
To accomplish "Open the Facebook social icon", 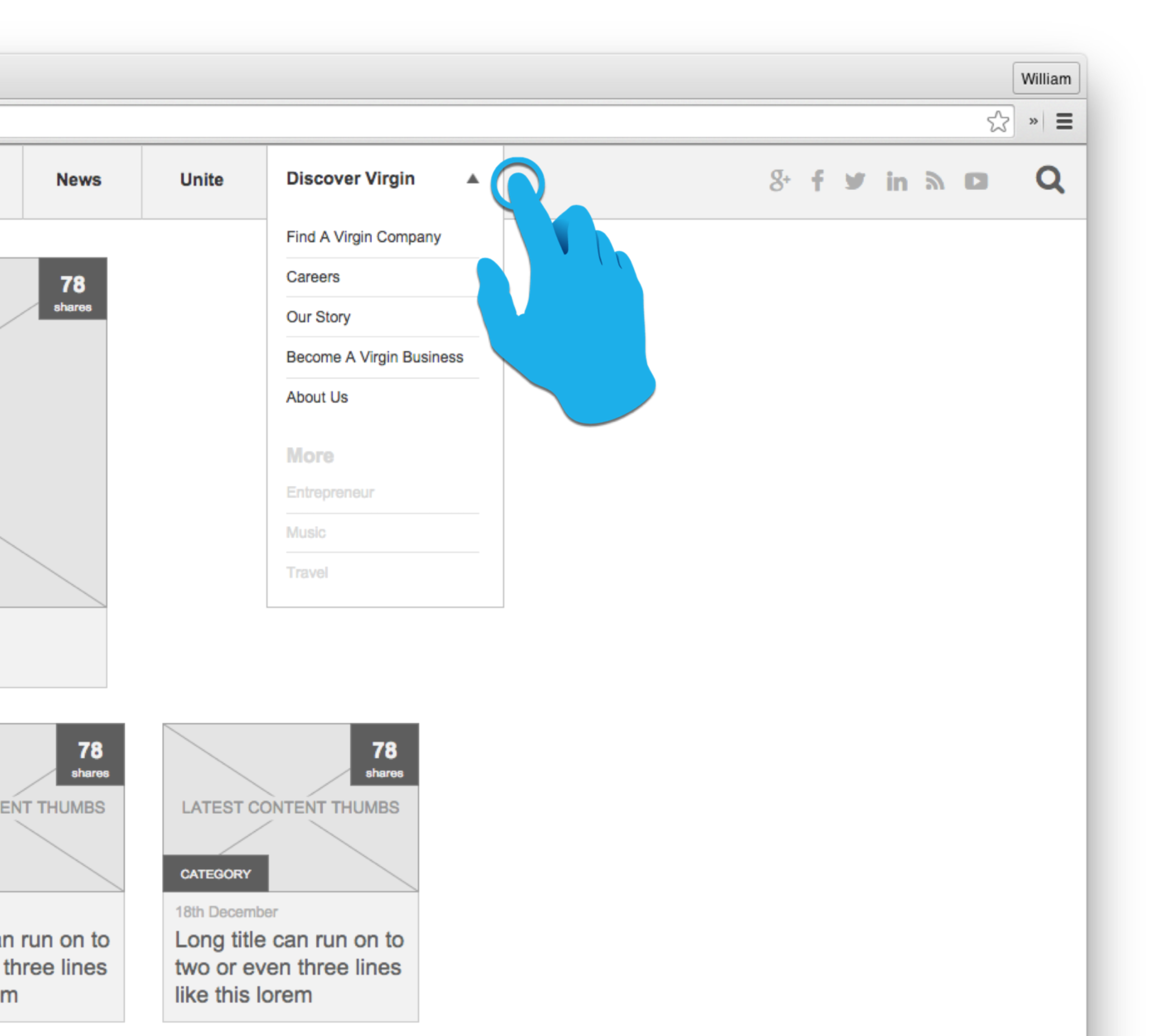I will [x=818, y=180].
